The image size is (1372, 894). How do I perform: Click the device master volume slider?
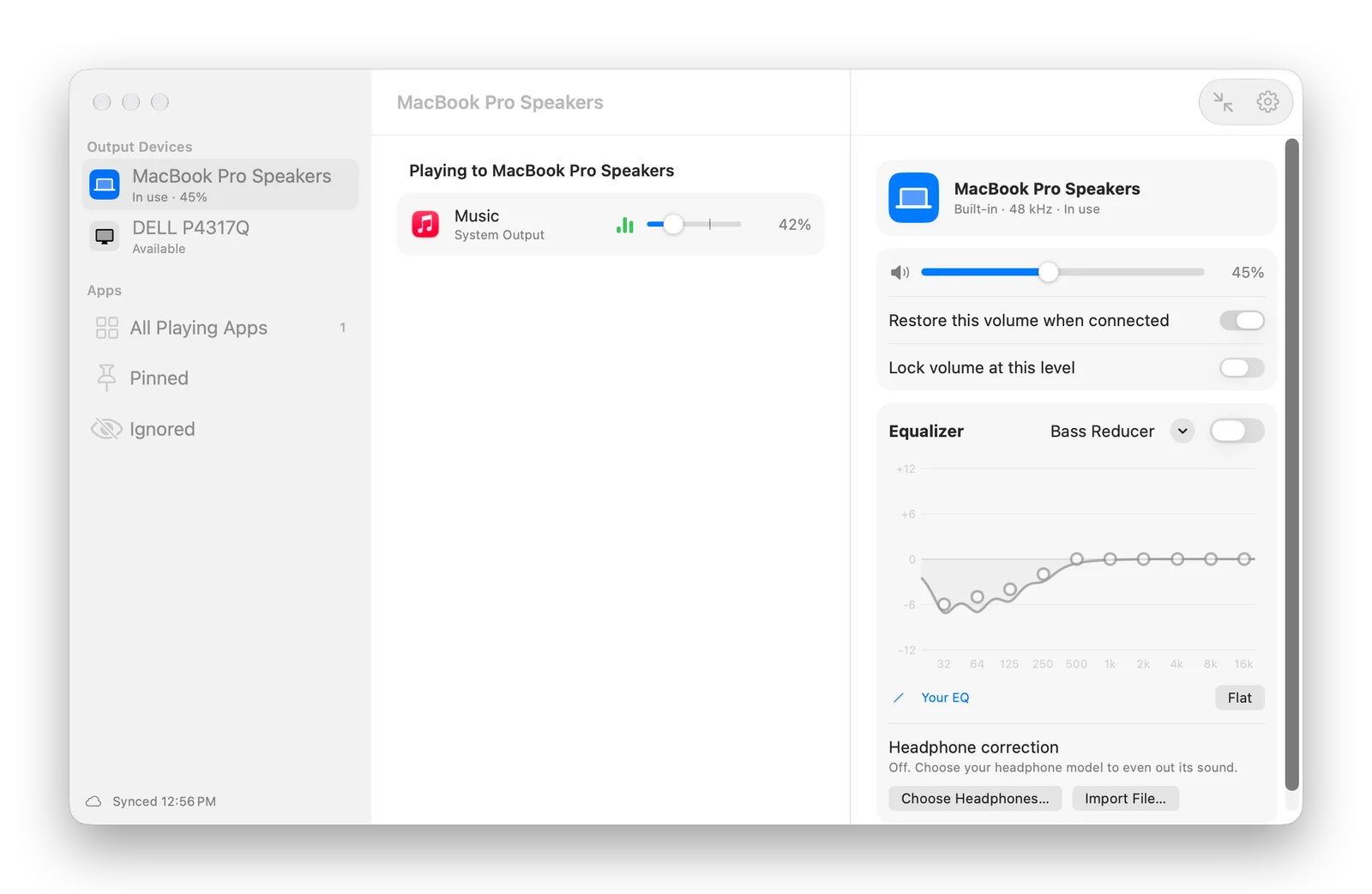1062,272
